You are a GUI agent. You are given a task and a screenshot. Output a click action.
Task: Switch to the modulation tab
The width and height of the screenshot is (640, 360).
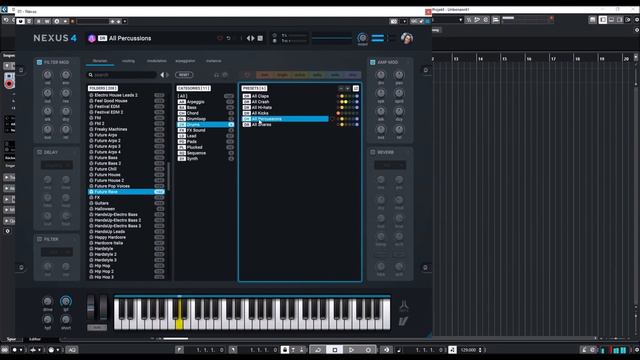pyautogui.click(x=157, y=61)
